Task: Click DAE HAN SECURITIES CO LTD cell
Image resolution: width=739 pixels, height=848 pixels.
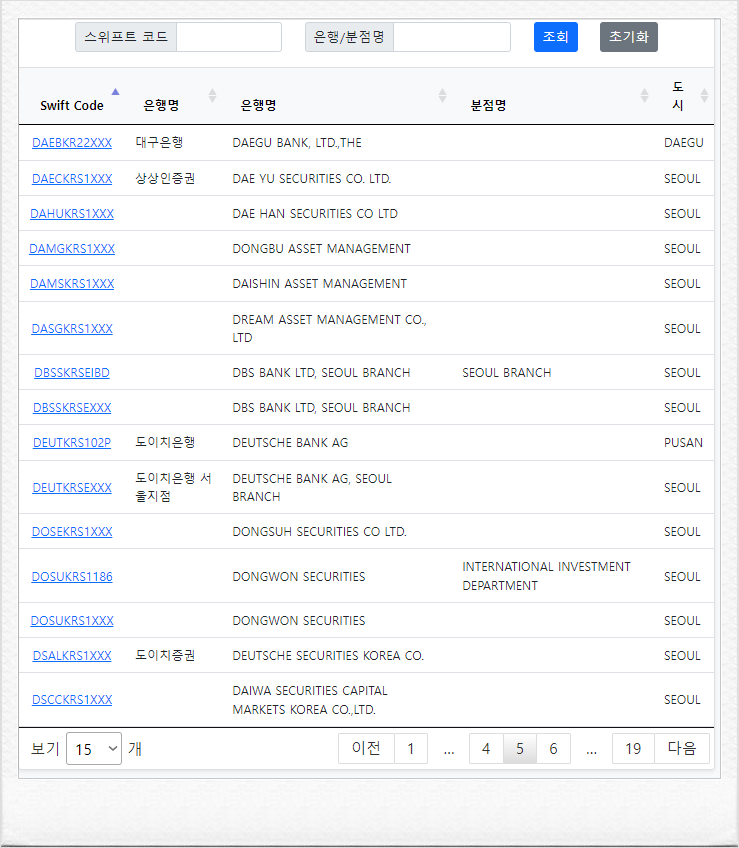Action: click(315, 214)
